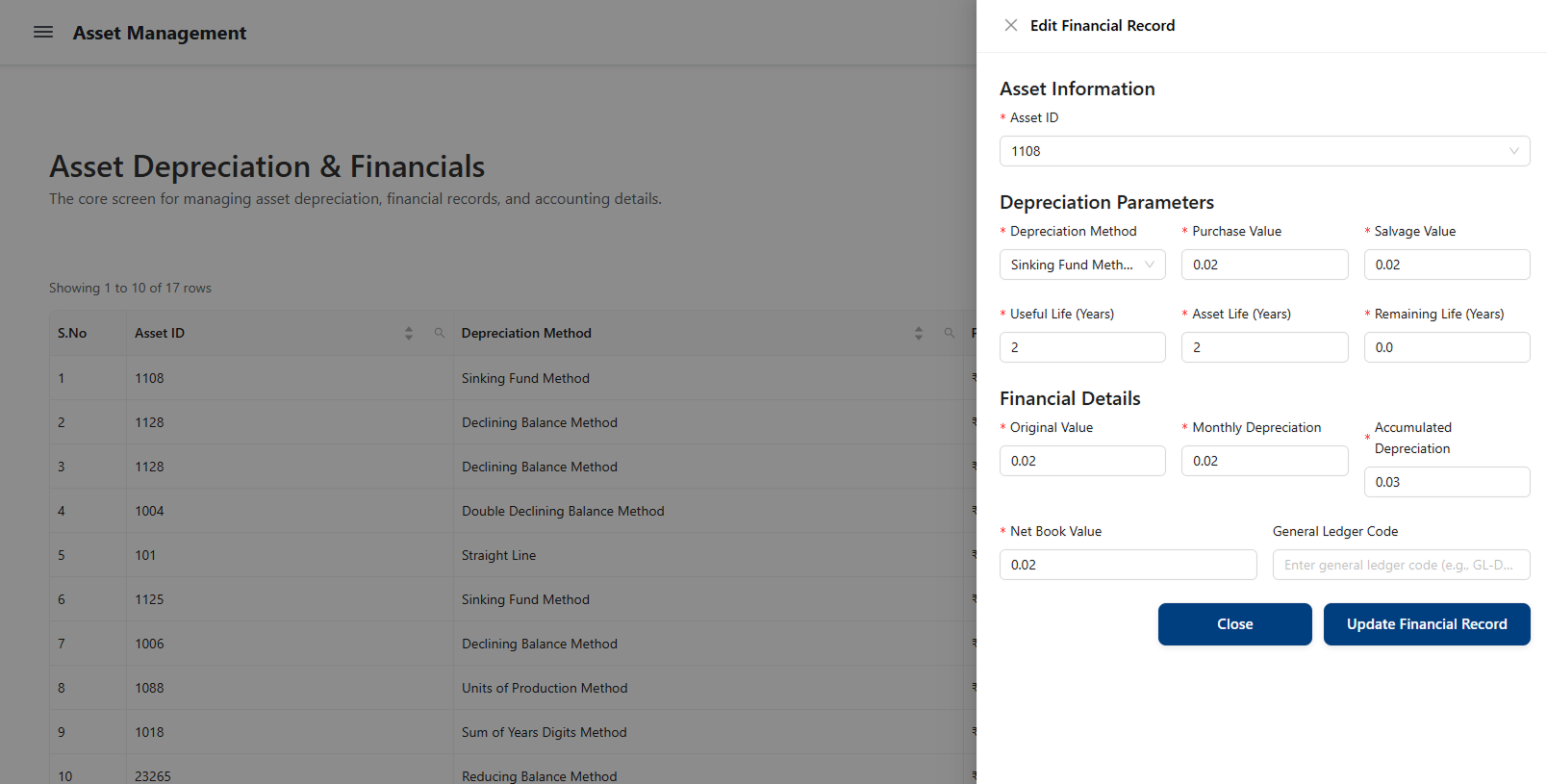Click the Monthly Depreciation input
The image size is (1547, 784).
[x=1264, y=461]
